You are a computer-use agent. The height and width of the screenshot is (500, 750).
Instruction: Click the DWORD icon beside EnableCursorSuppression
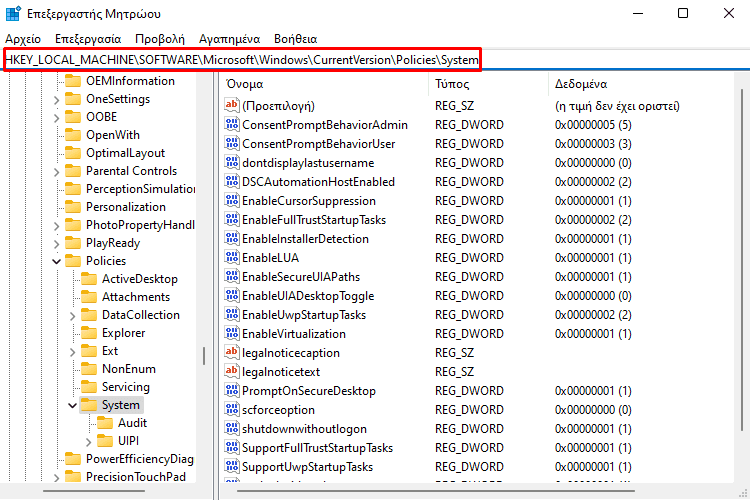[x=232, y=200]
